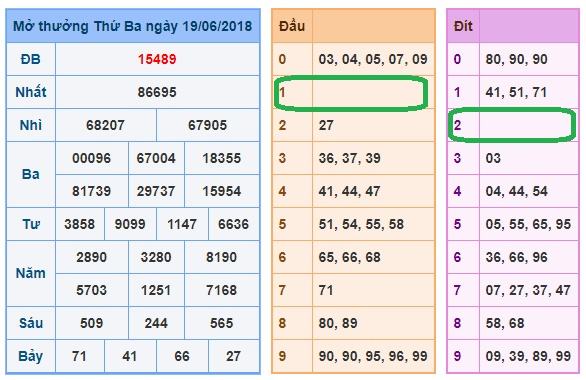Click Đít row 5 values 05, 55, 65, 95
This screenshot has width=586, height=380.
coord(528,224)
